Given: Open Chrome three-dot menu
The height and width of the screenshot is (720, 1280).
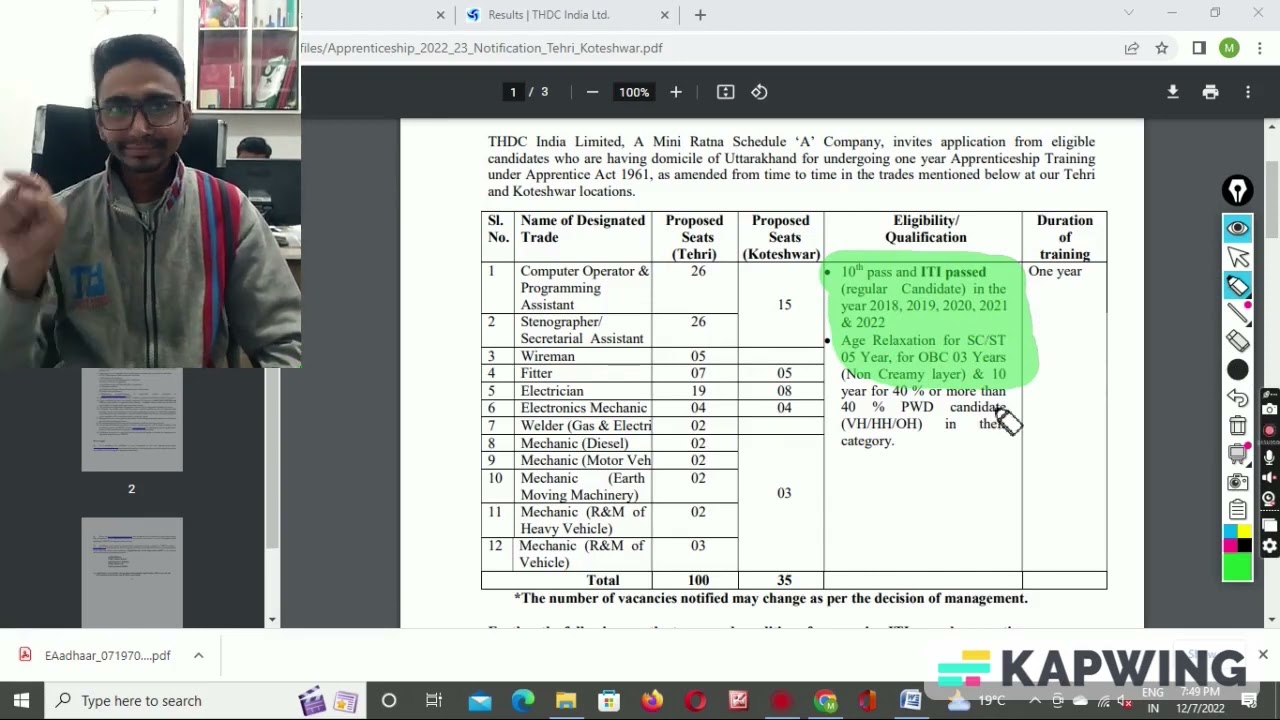Looking at the screenshot, I should (x=1260, y=48).
